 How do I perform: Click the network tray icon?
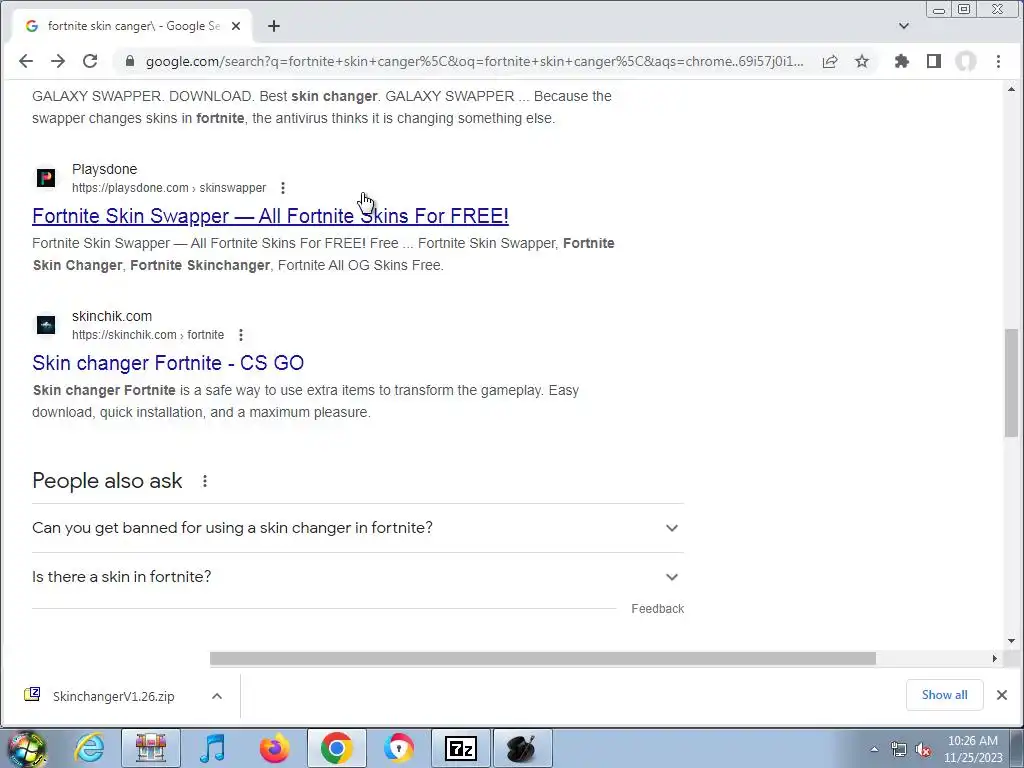(899, 749)
